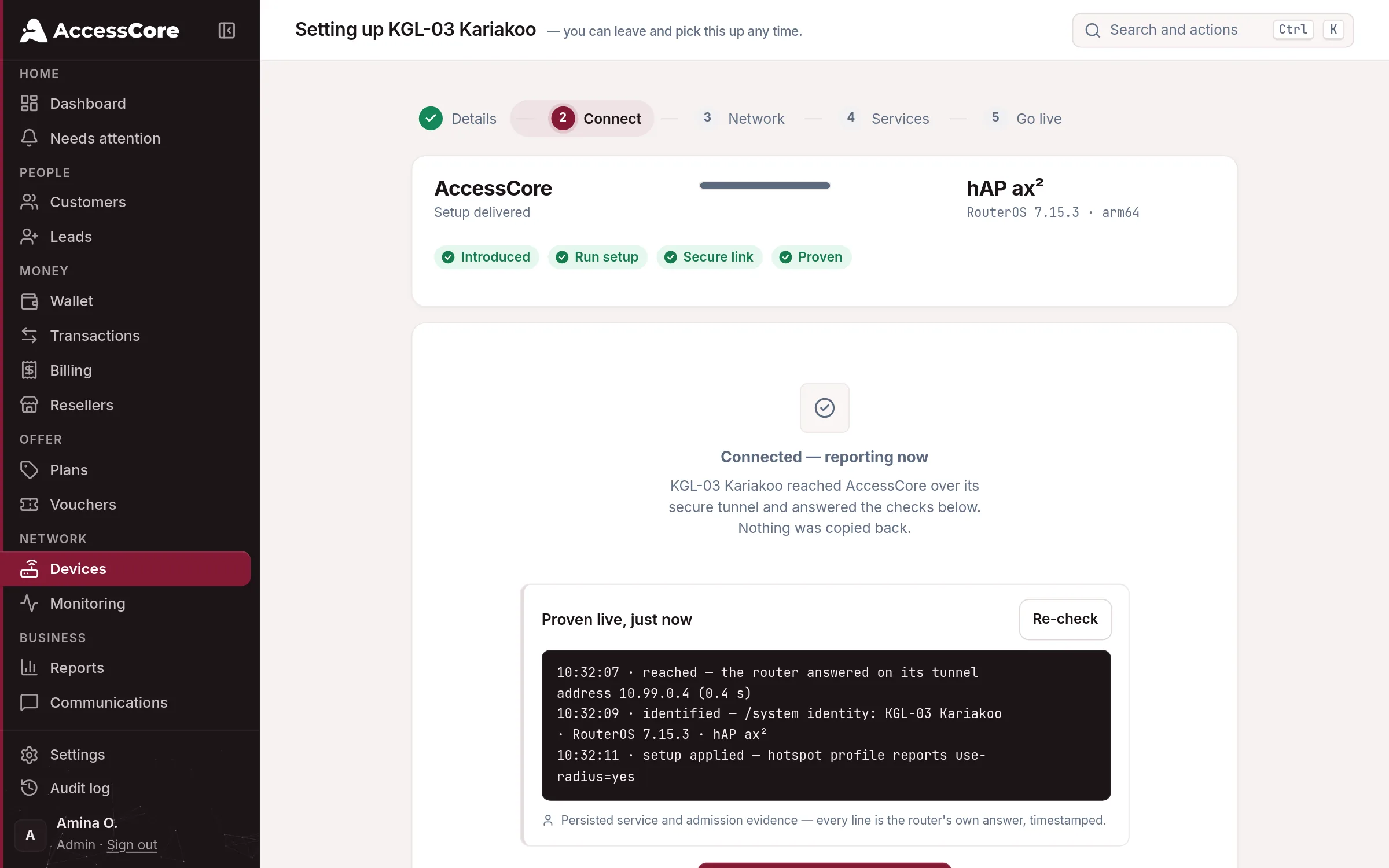
Task: Sign out of Amina's account
Action: pyautogui.click(x=132, y=845)
